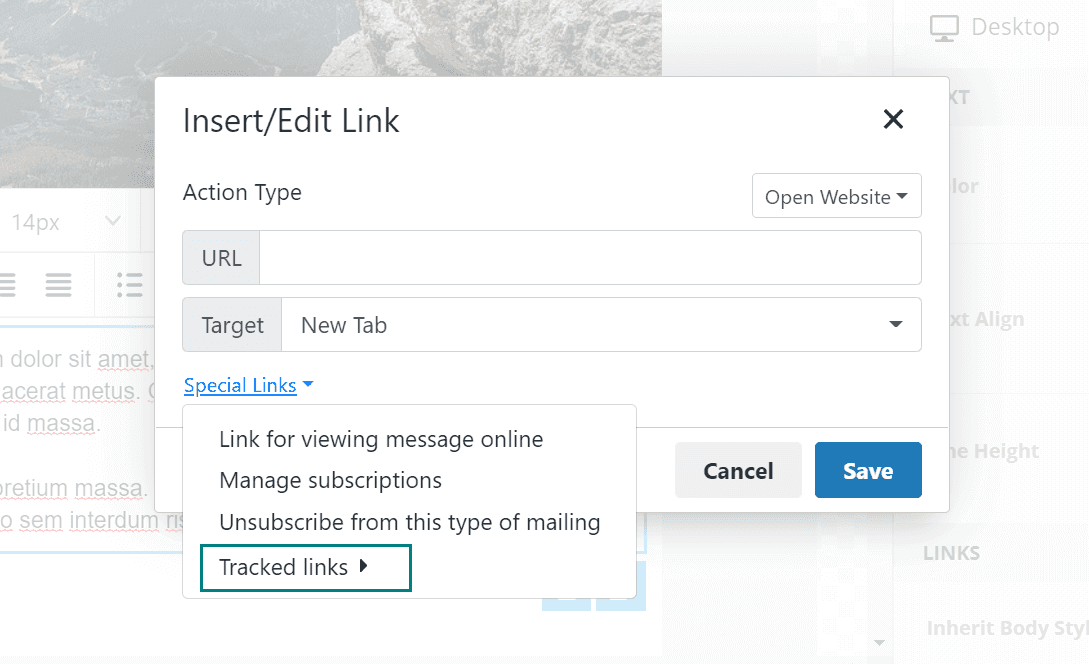
Task: Select Link for viewing message online
Action: (381, 439)
